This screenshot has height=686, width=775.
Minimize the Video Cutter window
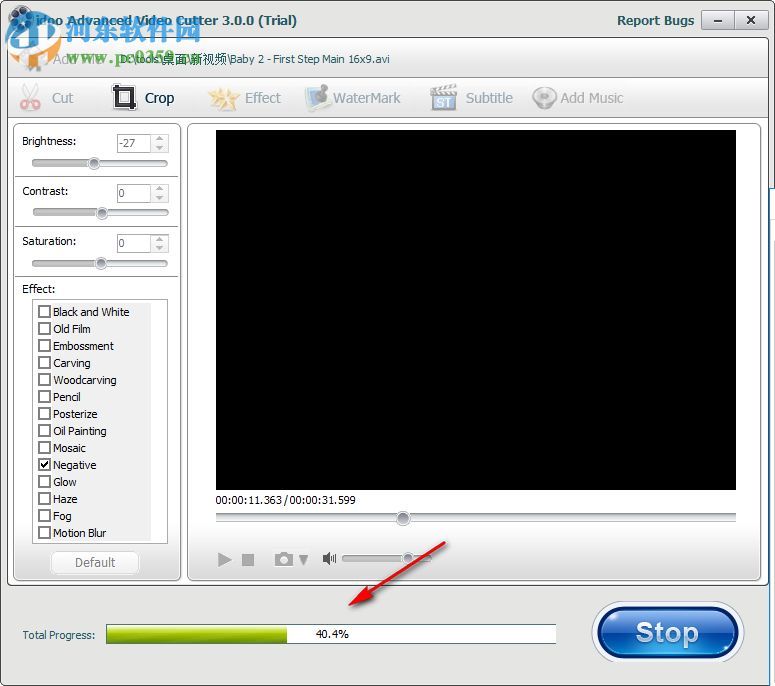coord(718,20)
